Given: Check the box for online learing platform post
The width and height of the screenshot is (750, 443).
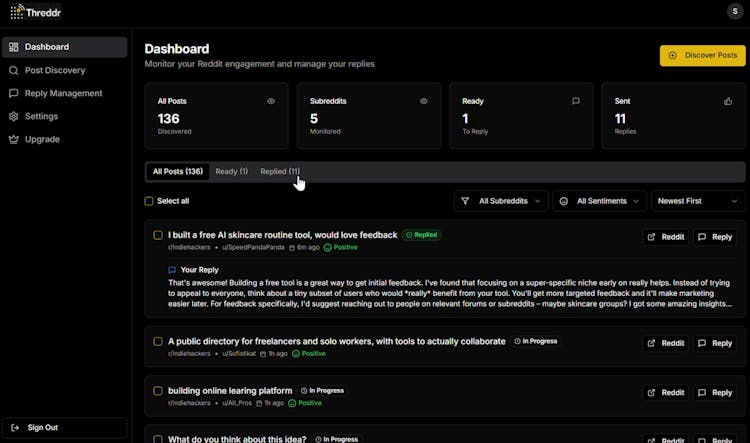Looking at the screenshot, I should (158, 391).
